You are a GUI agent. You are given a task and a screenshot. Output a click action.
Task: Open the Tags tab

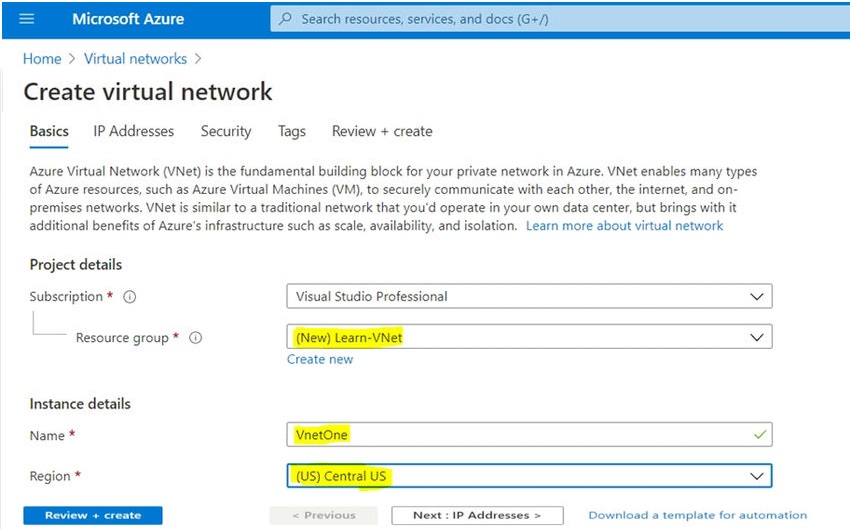(x=292, y=132)
